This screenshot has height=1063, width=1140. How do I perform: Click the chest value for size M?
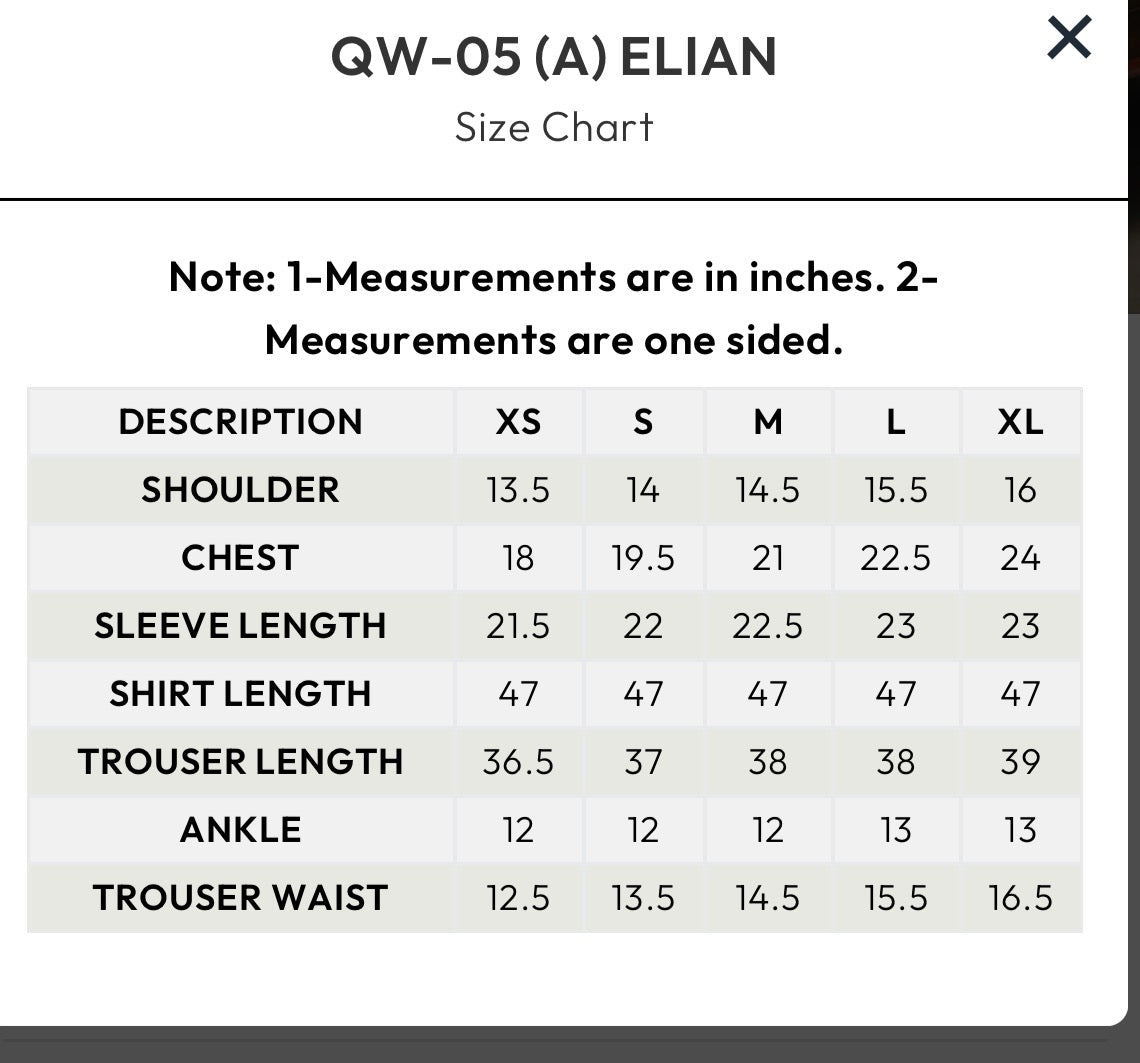767,558
